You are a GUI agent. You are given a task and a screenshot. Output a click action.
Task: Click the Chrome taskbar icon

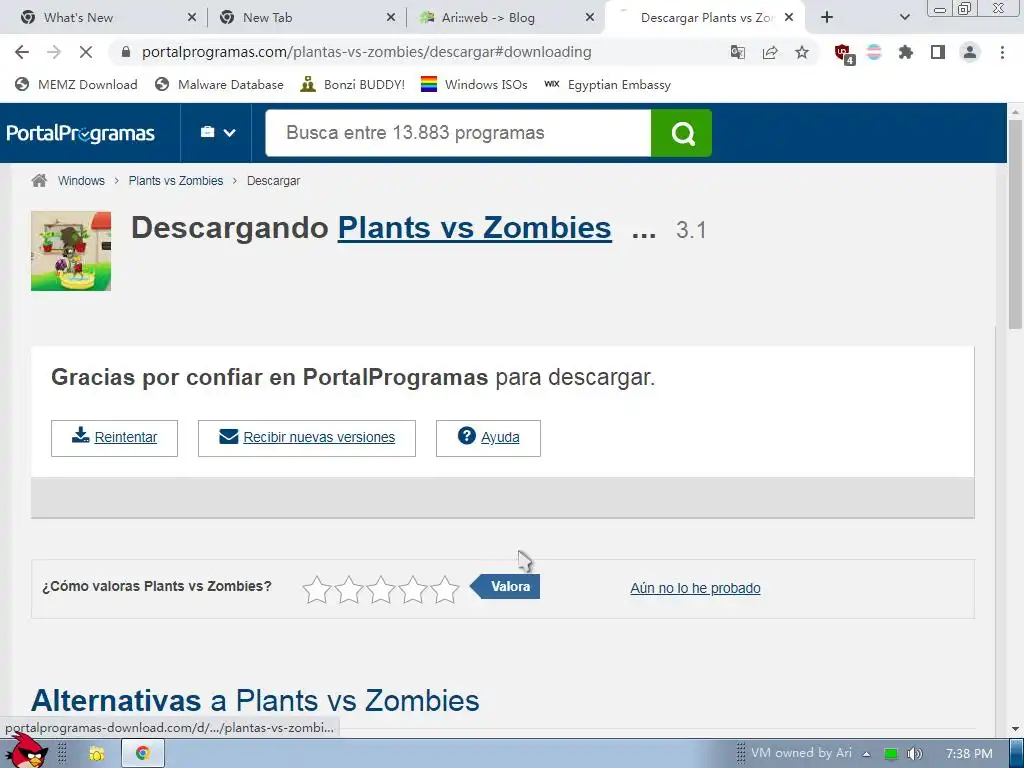pos(142,754)
